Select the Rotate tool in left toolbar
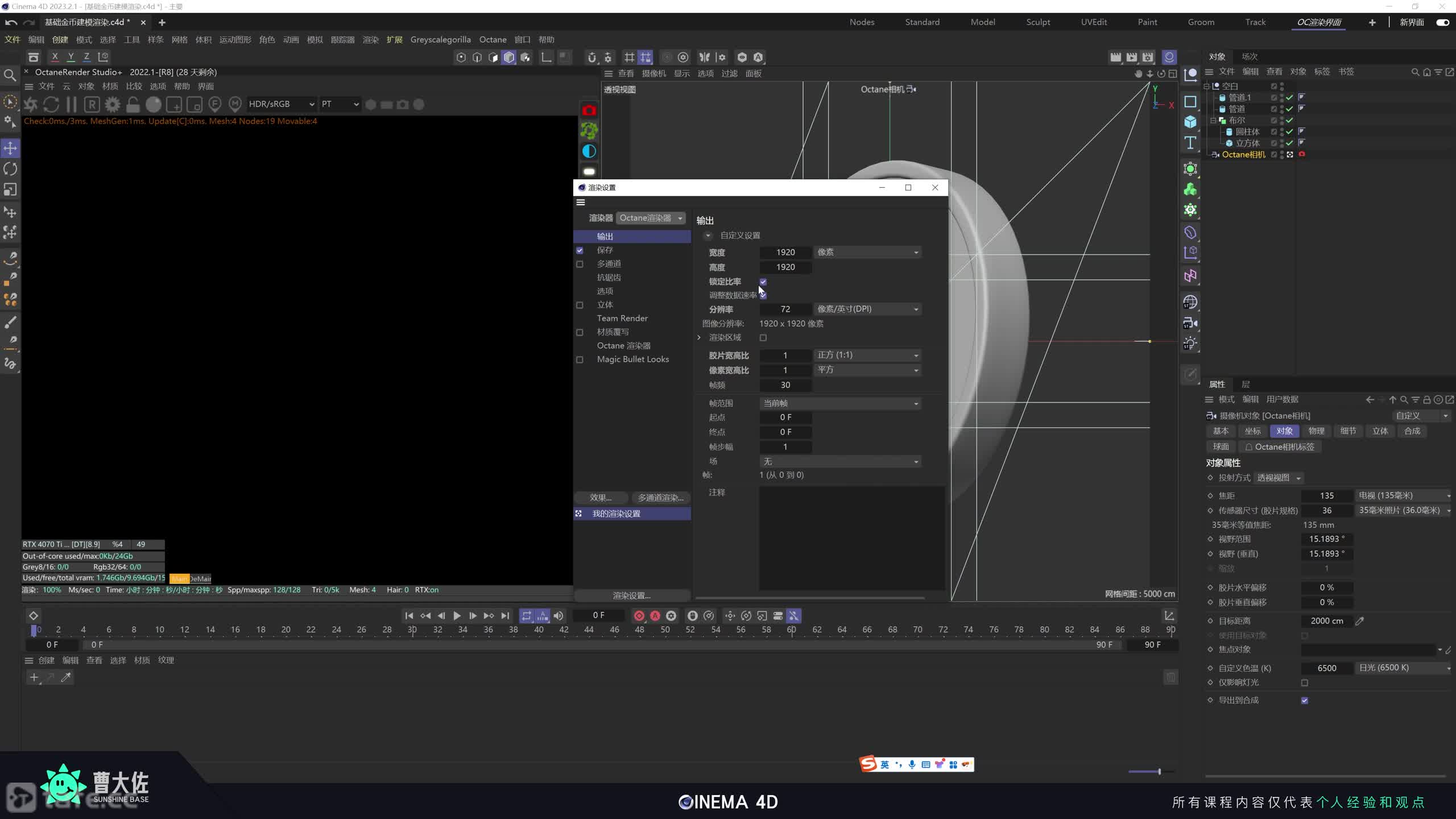This screenshot has width=1456, height=819. [10, 169]
